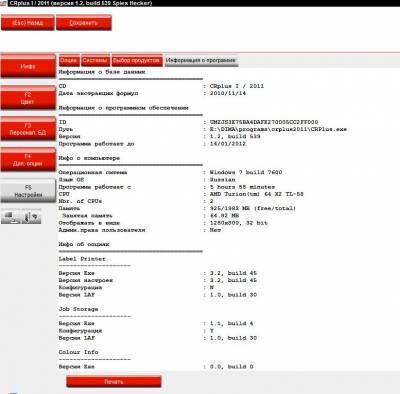
Task: Click the Colour Info subsection title
Action: click(78, 352)
